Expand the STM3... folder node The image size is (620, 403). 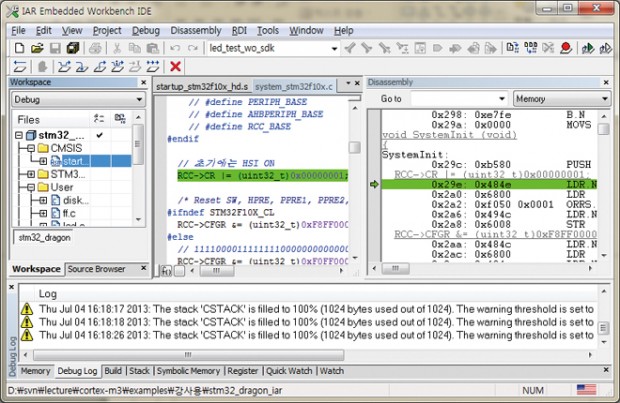point(31,174)
